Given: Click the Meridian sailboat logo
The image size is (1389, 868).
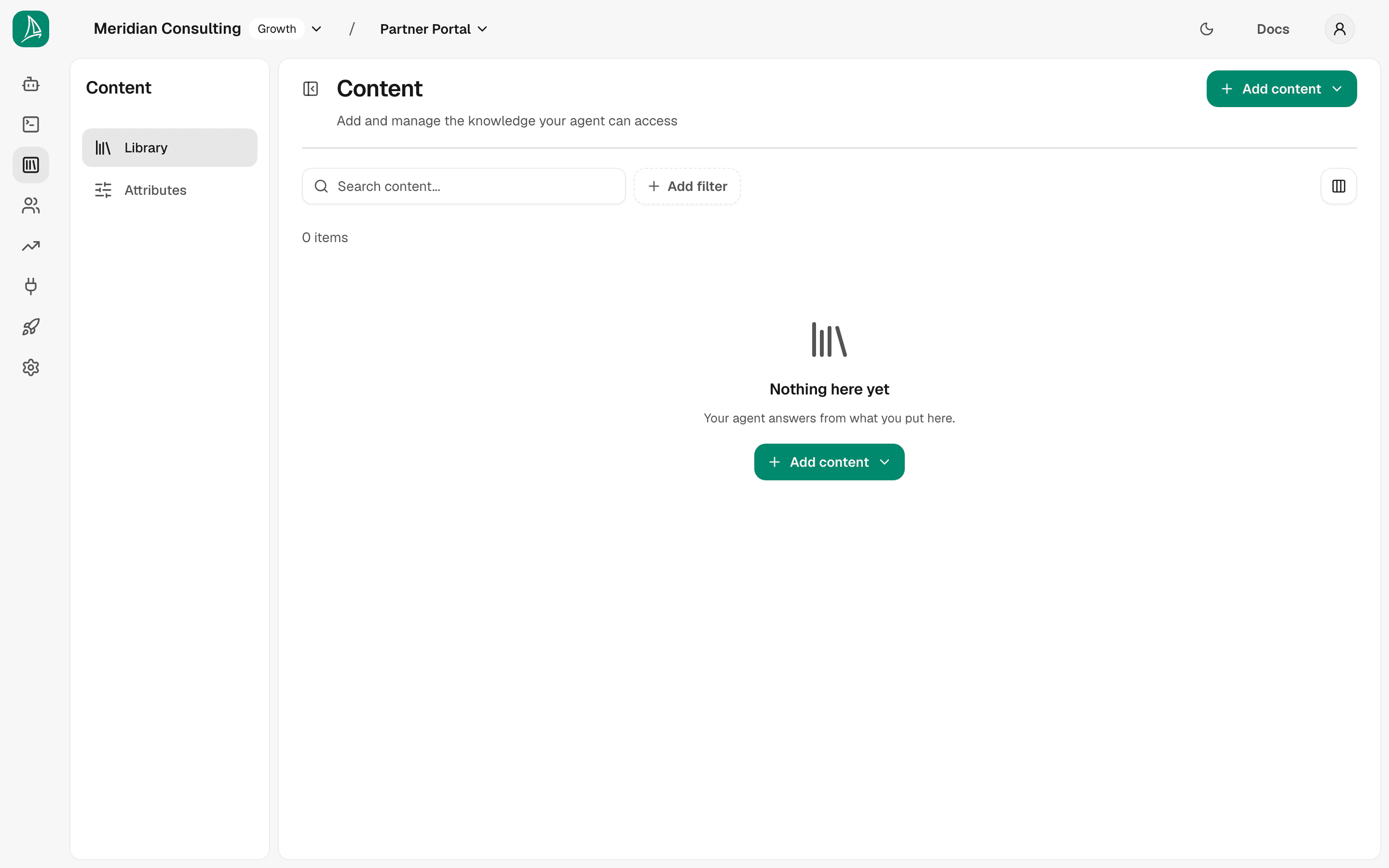Looking at the screenshot, I should [31, 29].
